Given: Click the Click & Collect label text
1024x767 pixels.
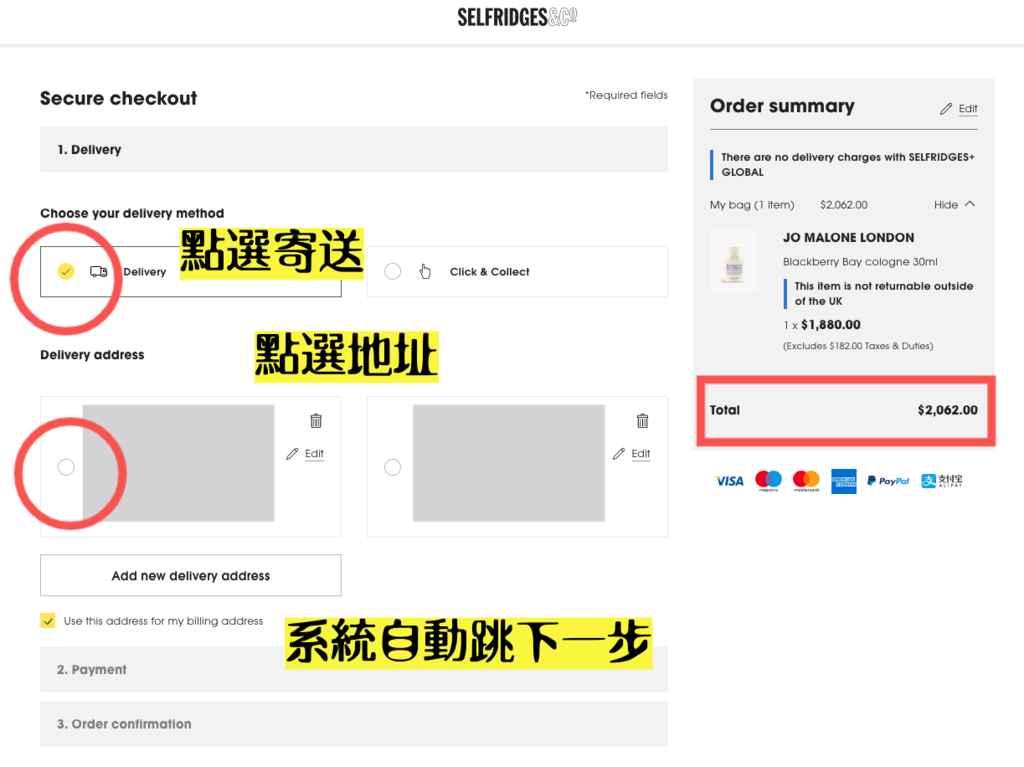Looking at the screenshot, I should 490,272.
